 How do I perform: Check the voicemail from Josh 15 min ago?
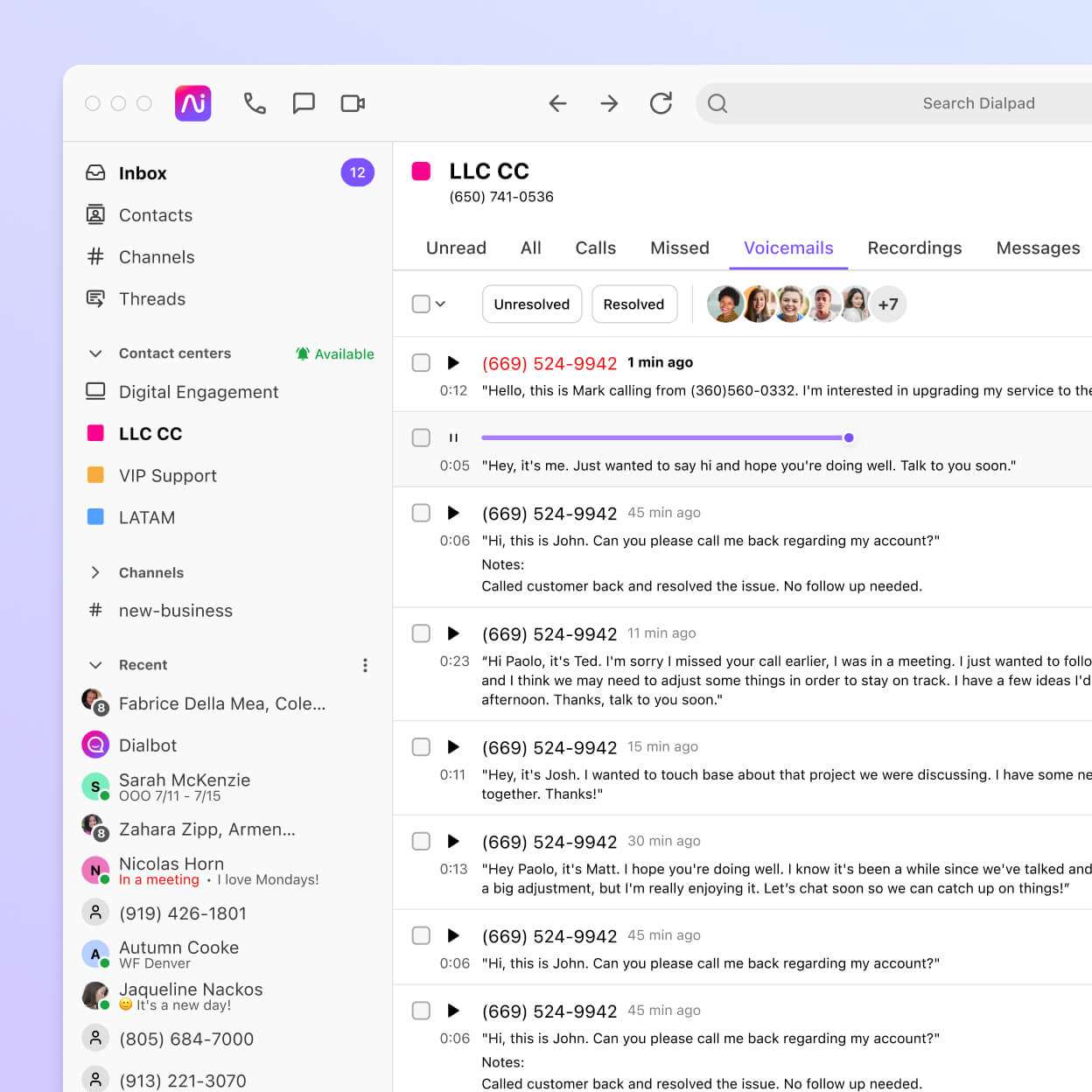421,746
